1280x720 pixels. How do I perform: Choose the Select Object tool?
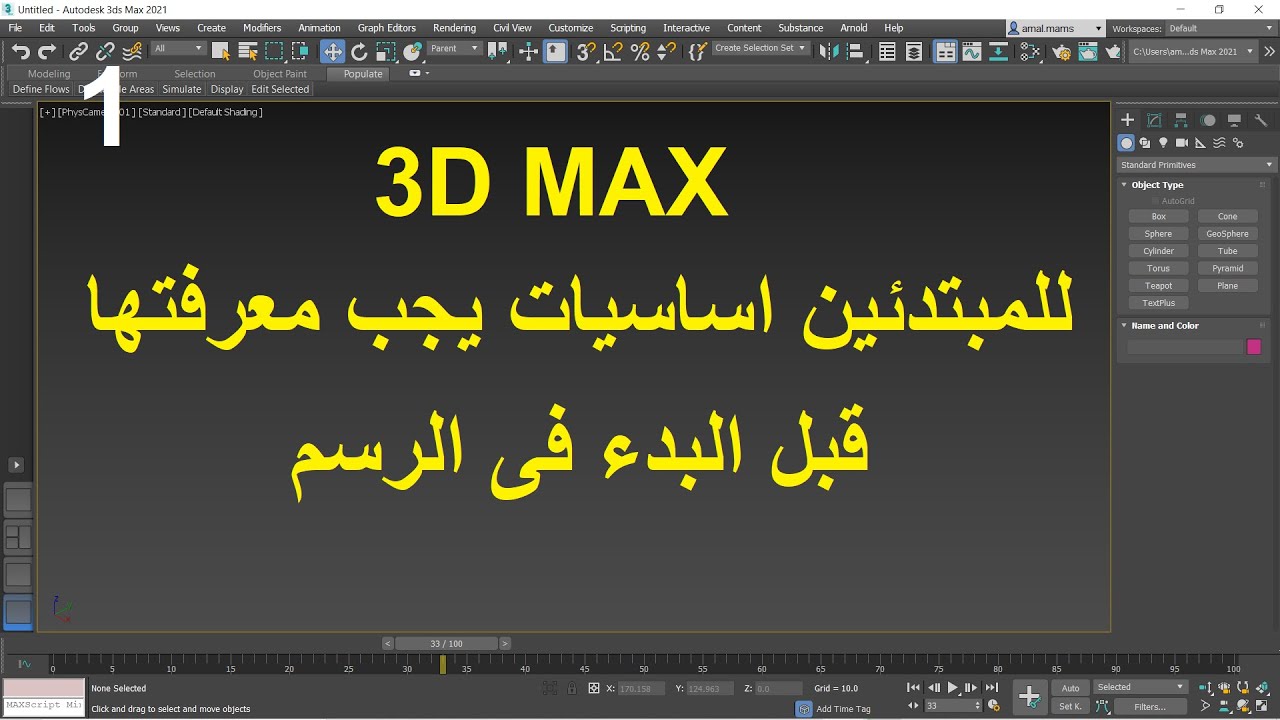tap(221, 52)
